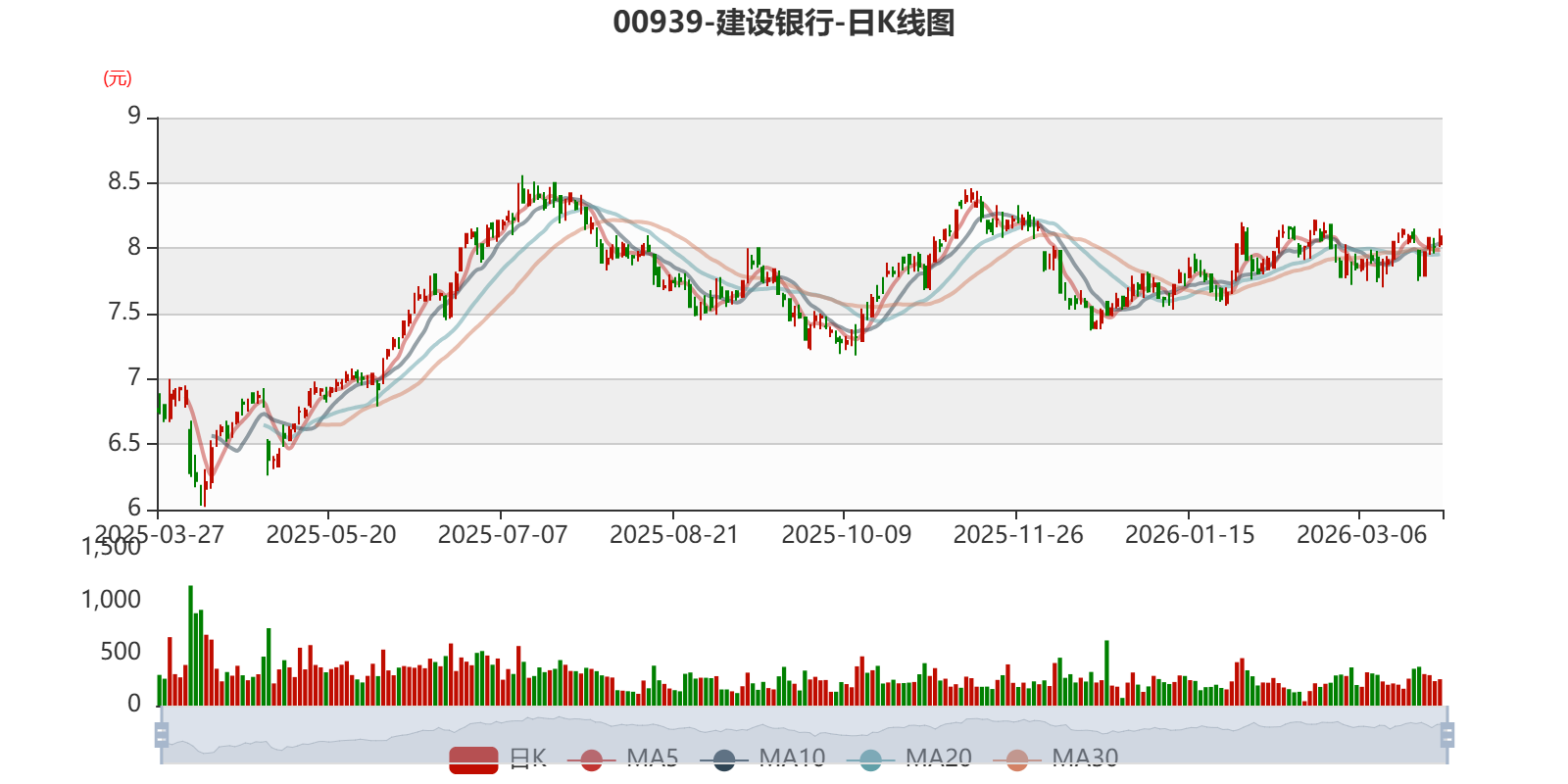The width and height of the screenshot is (1568, 784).
Task: Click the 2025-10-09 date axis label
Action: pos(846,534)
